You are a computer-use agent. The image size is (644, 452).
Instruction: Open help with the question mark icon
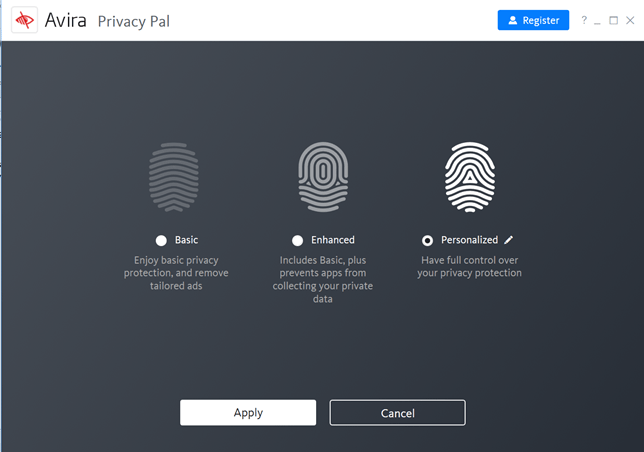584,20
